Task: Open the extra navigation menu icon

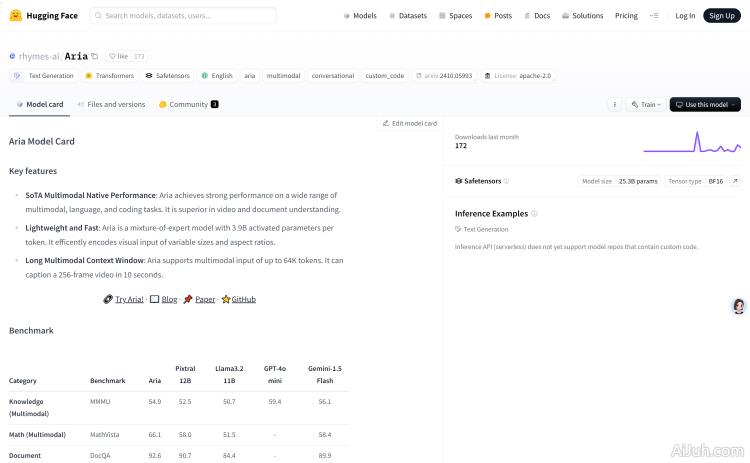Action: click(x=654, y=16)
